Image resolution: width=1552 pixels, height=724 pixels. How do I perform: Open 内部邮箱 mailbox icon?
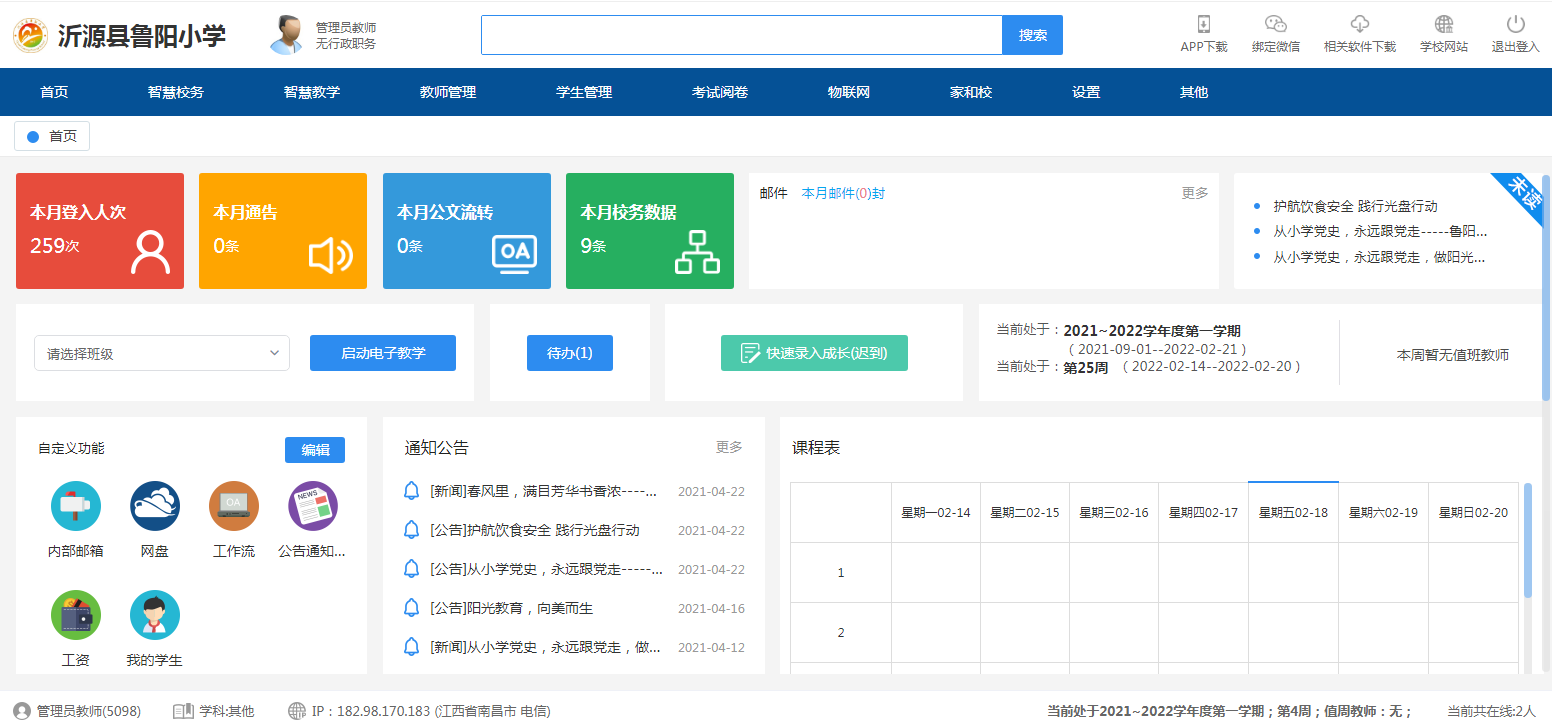76,507
